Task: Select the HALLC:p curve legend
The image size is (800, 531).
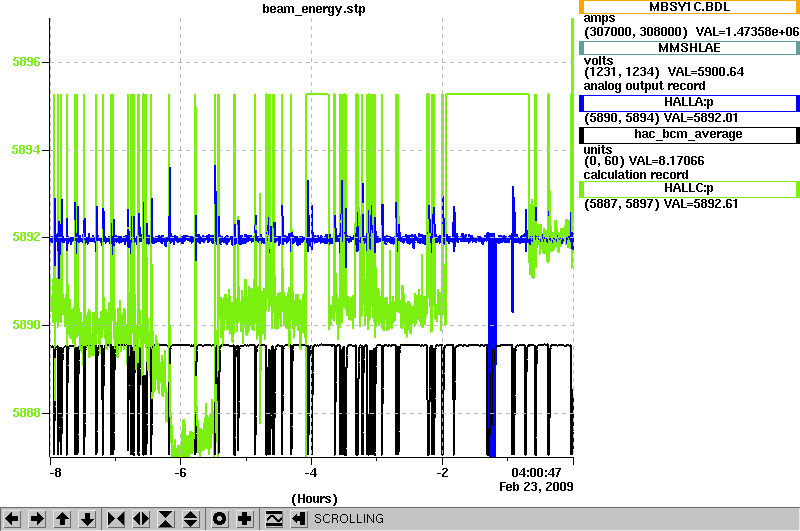Action: (x=689, y=189)
